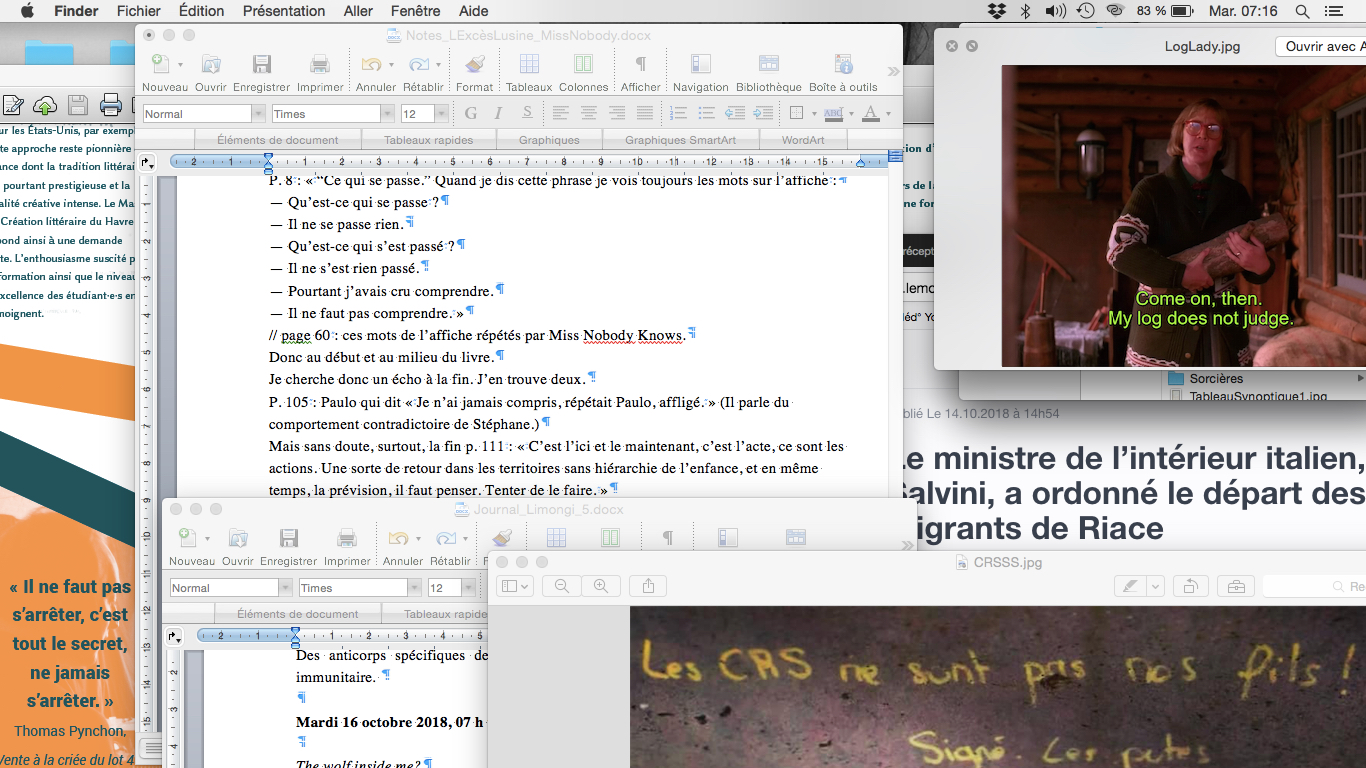
Task: Toggle italic (I) formatting in the Notes document
Action: coord(497,113)
